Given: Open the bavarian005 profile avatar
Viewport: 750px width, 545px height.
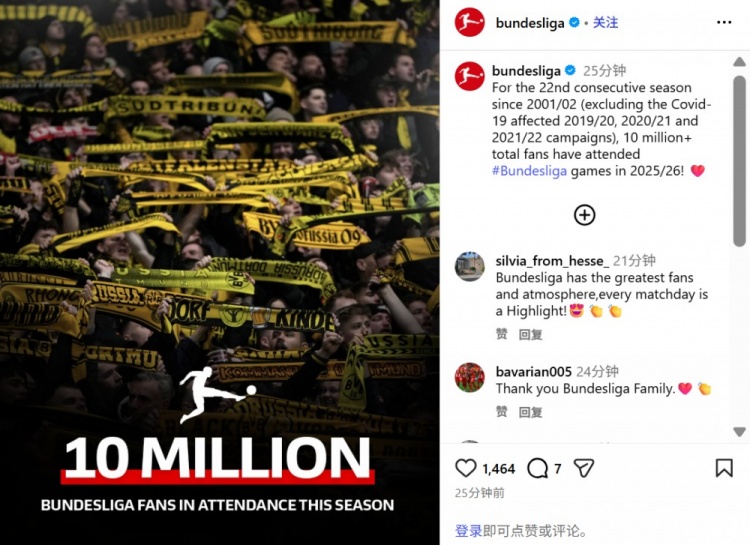Looking at the screenshot, I should click(469, 377).
